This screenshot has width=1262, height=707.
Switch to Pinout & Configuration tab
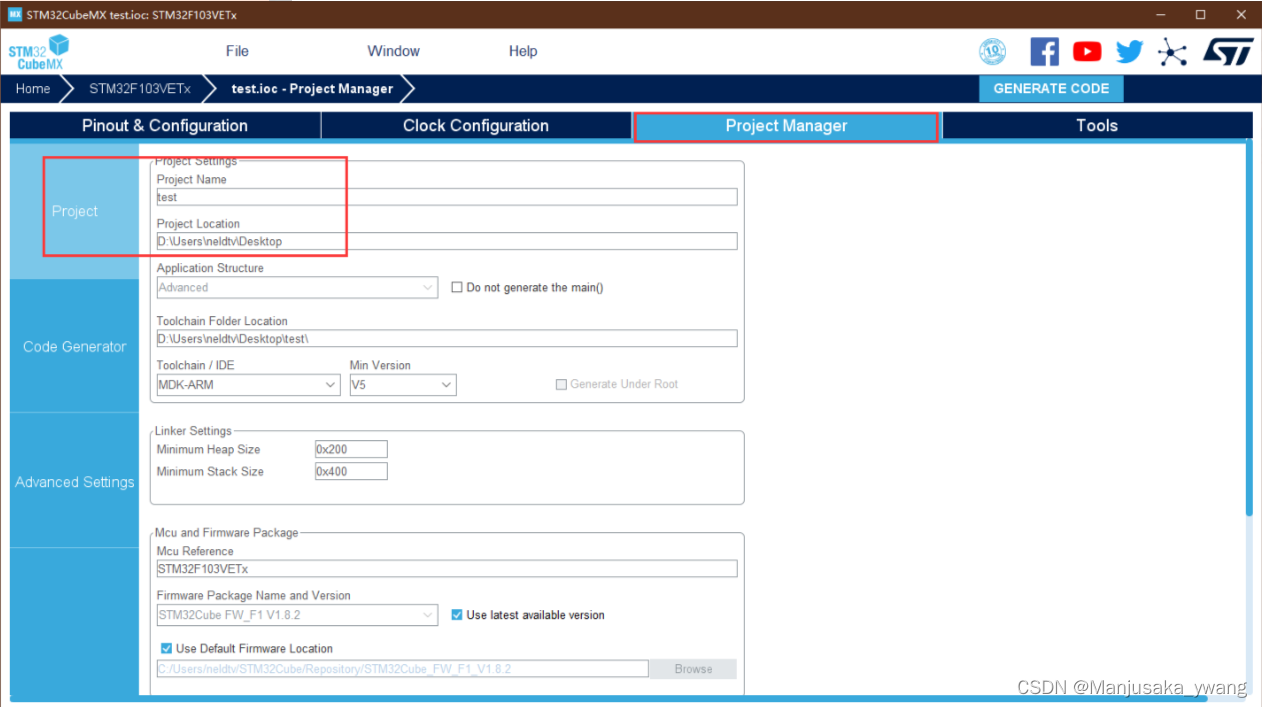click(165, 125)
